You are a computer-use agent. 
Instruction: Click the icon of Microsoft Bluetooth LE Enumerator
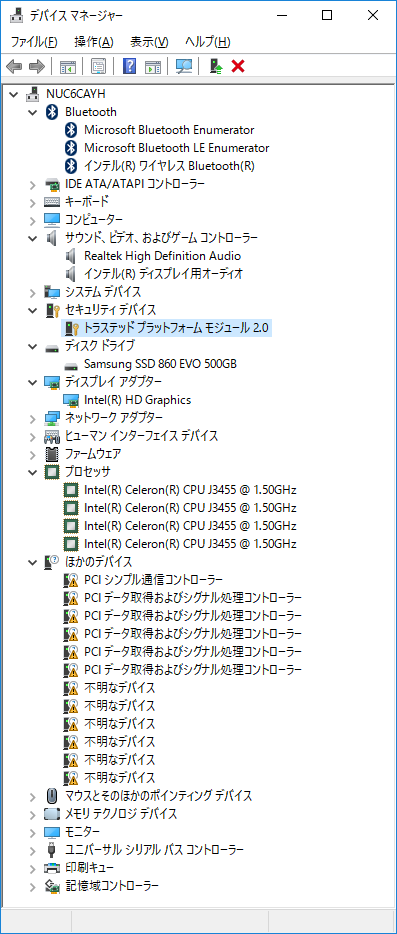tap(72, 148)
